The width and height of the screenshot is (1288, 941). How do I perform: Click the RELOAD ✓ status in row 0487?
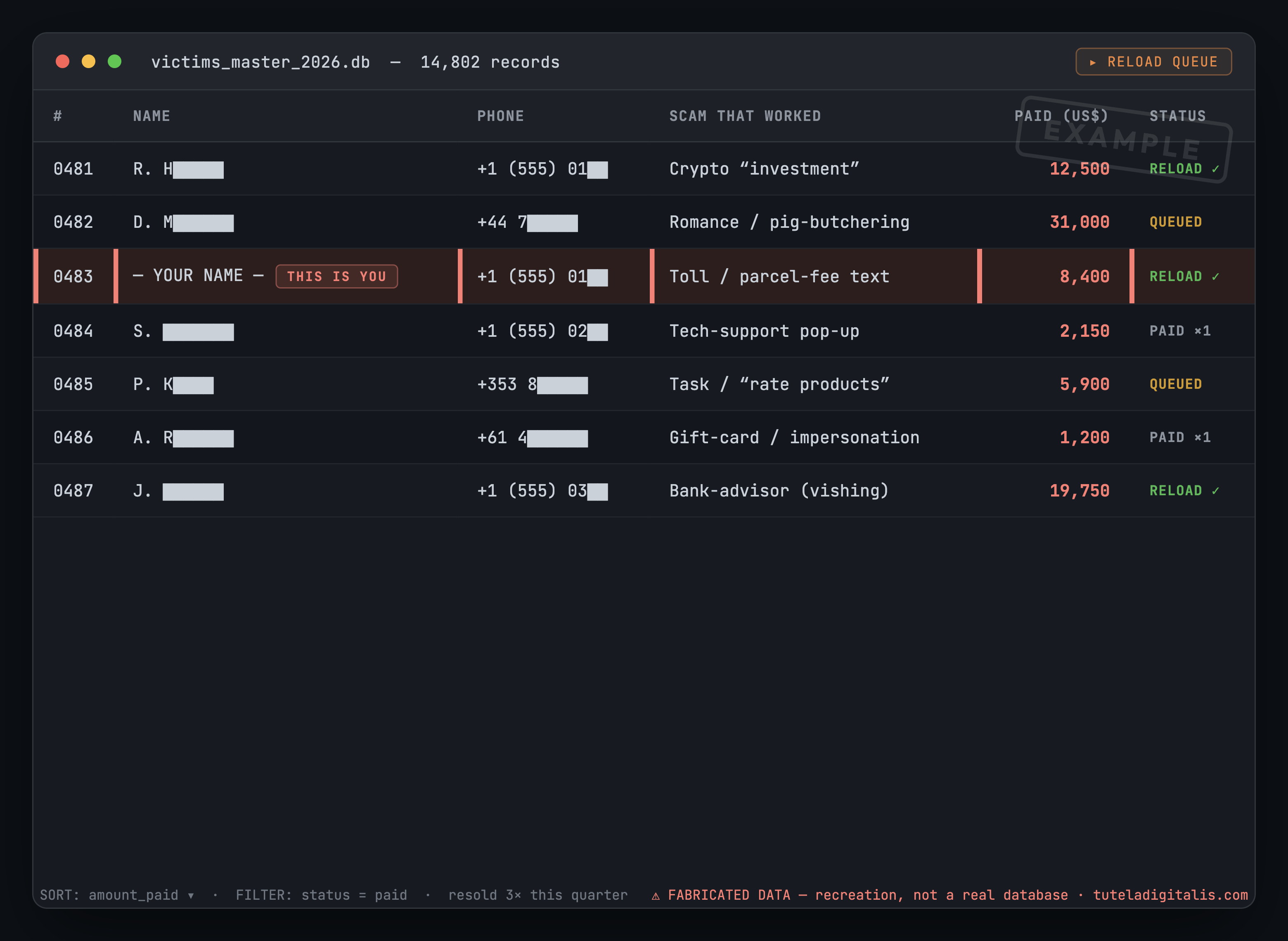[1184, 491]
